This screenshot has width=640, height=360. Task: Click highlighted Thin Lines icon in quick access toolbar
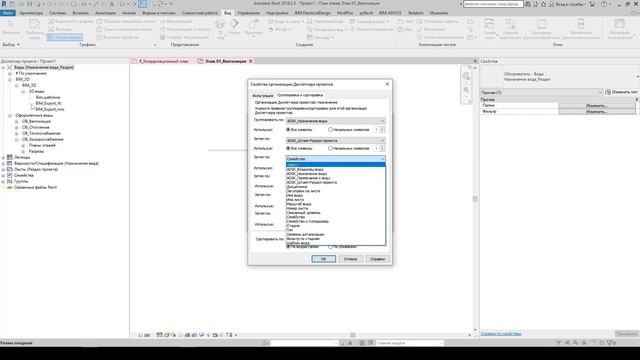pyautogui.click(x=142, y=4)
